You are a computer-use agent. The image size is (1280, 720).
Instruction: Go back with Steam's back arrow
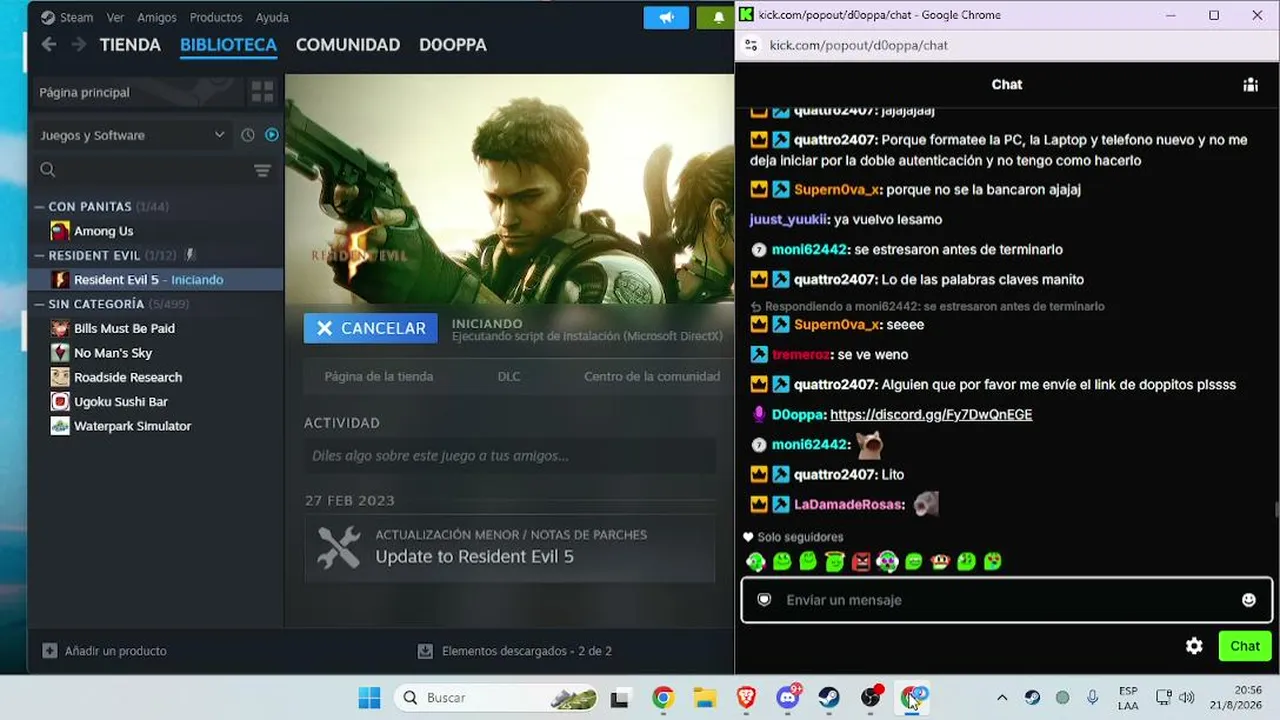48,45
